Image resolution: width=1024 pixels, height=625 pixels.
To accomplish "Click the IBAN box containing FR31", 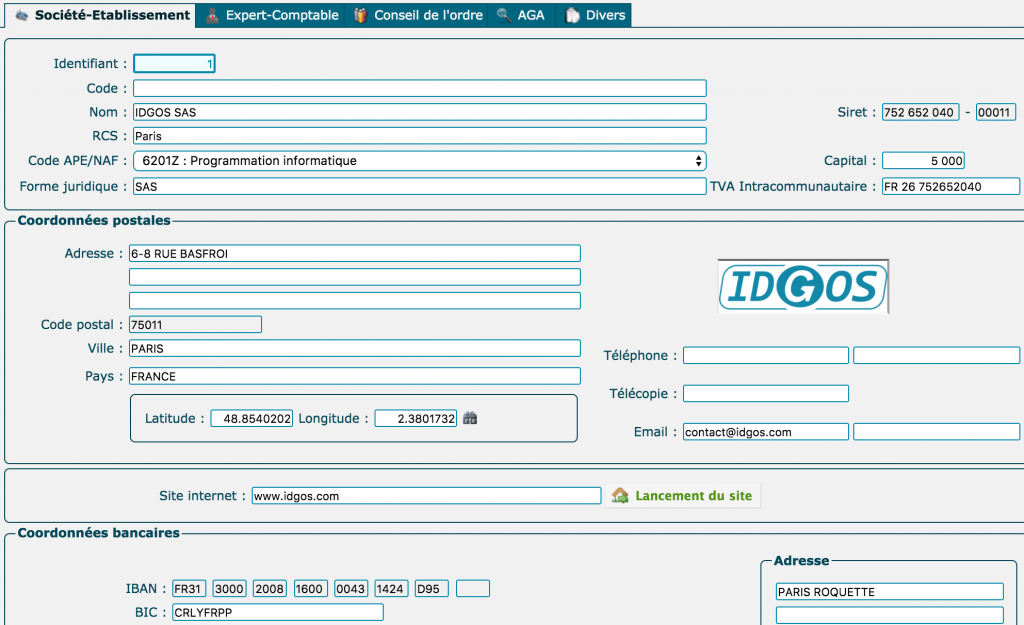I will pos(189,588).
